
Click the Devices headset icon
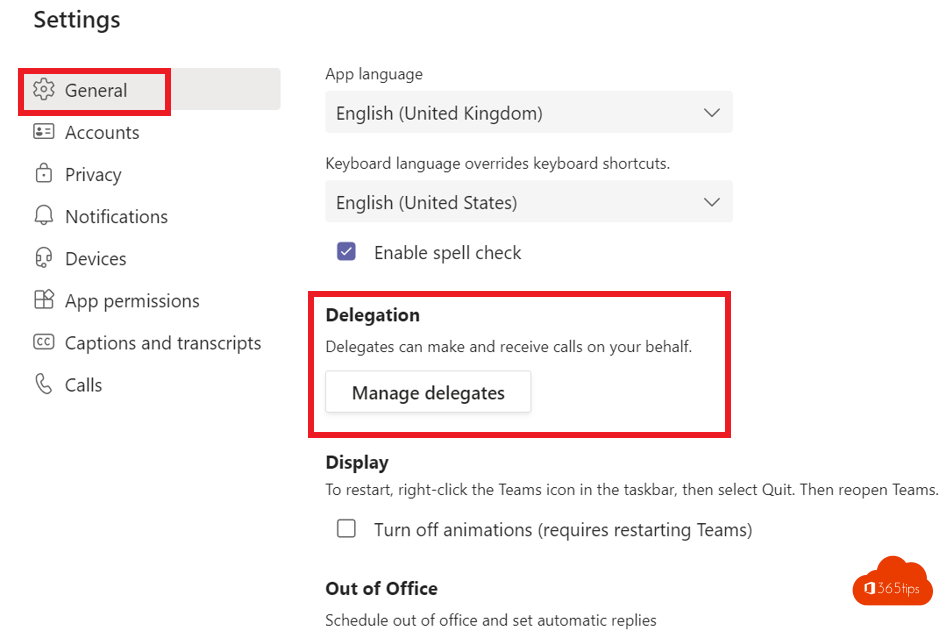[44, 258]
